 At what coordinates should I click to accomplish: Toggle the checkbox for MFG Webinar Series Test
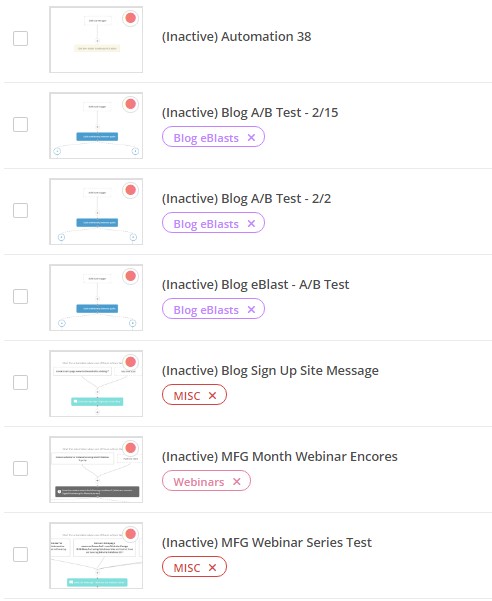[20, 554]
